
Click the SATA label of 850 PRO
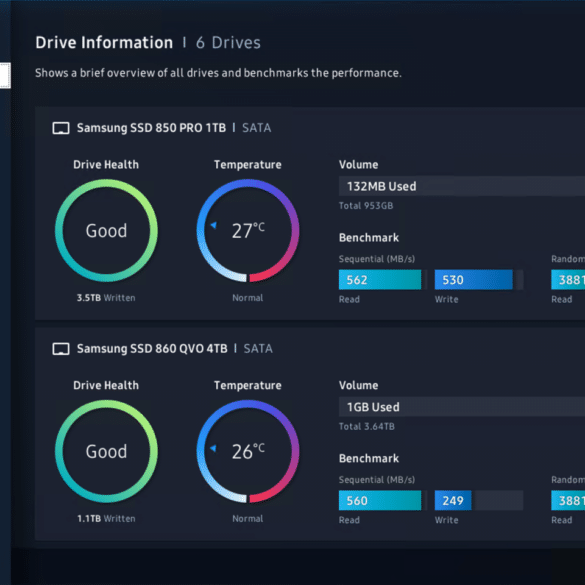pyautogui.click(x=257, y=128)
